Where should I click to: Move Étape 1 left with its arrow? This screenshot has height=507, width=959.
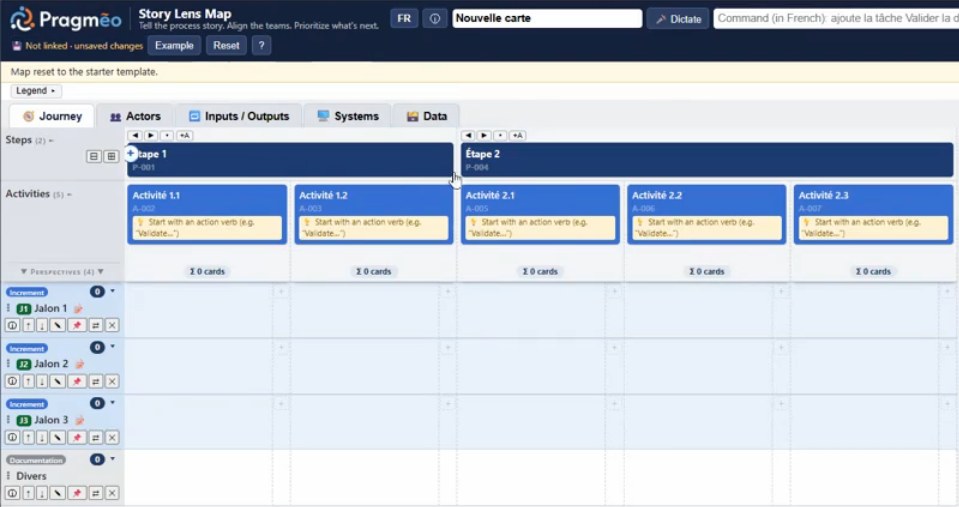(135, 135)
